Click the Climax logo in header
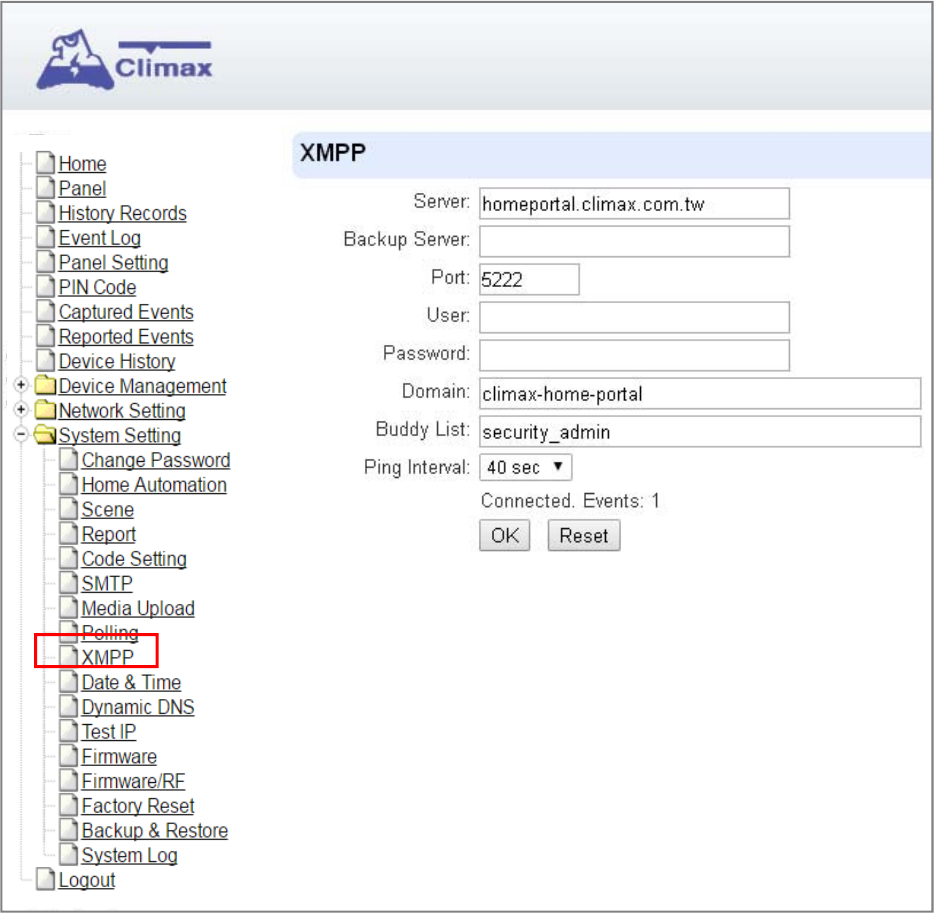934x913 pixels. click(124, 60)
